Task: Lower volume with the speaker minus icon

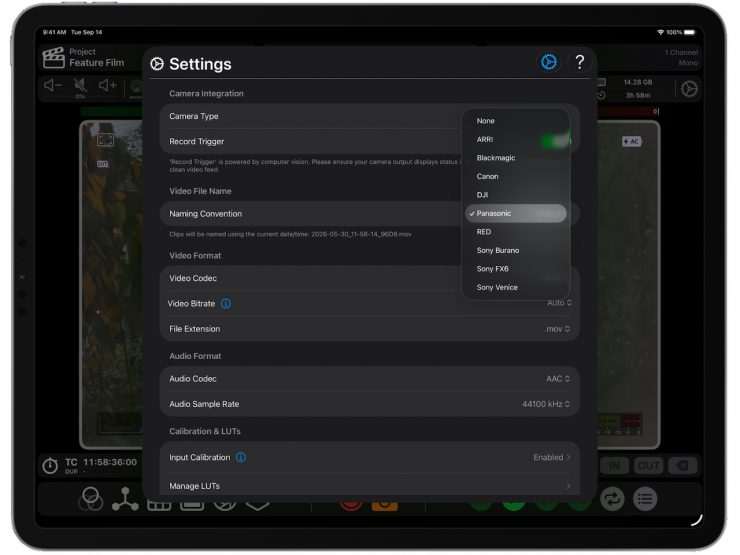Action: pos(53,85)
